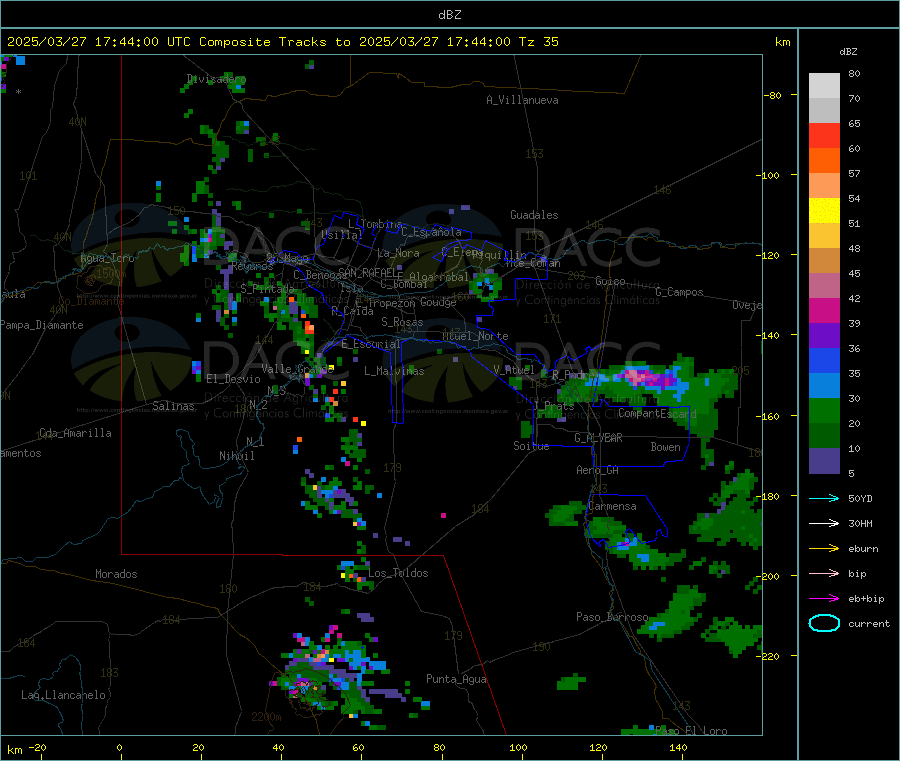Click the Divisadero location label
The height and width of the screenshot is (761, 900).
(x=216, y=79)
